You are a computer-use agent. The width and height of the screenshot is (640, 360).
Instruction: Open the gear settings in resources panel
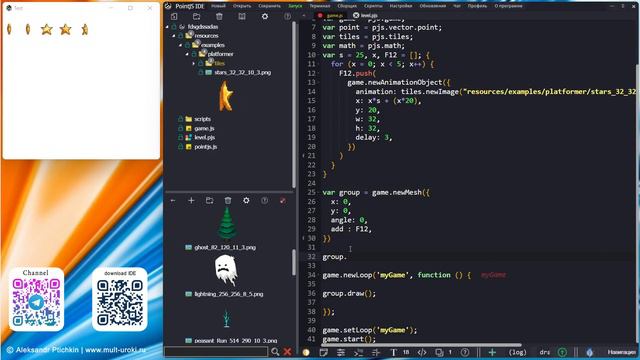click(x=246, y=200)
